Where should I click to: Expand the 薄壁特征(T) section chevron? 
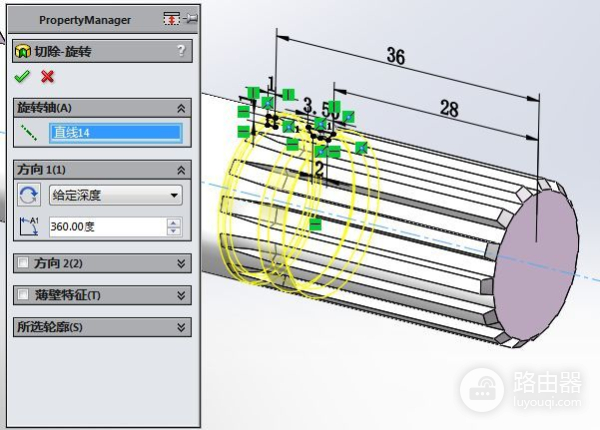pyautogui.click(x=181, y=295)
